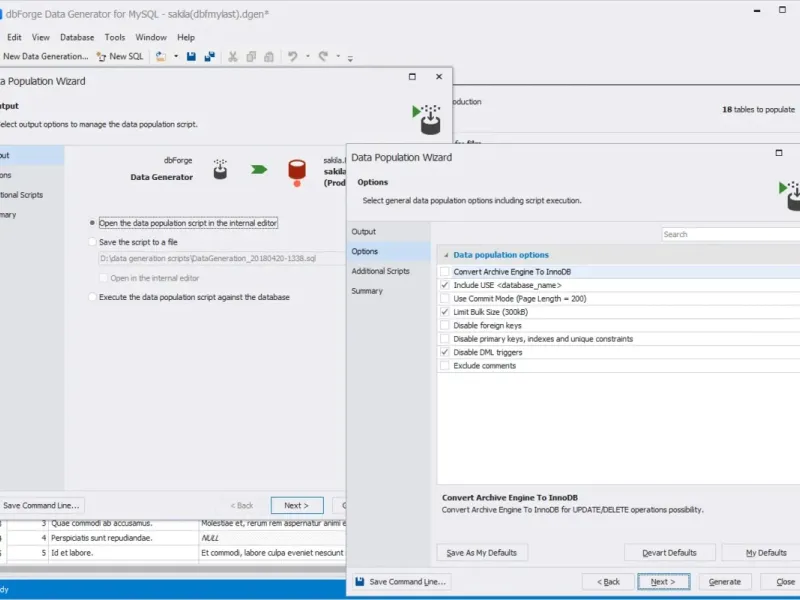This screenshot has width=800, height=600.
Task: Select 'Execute the data population script against database' radio
Action: [92, 297]
